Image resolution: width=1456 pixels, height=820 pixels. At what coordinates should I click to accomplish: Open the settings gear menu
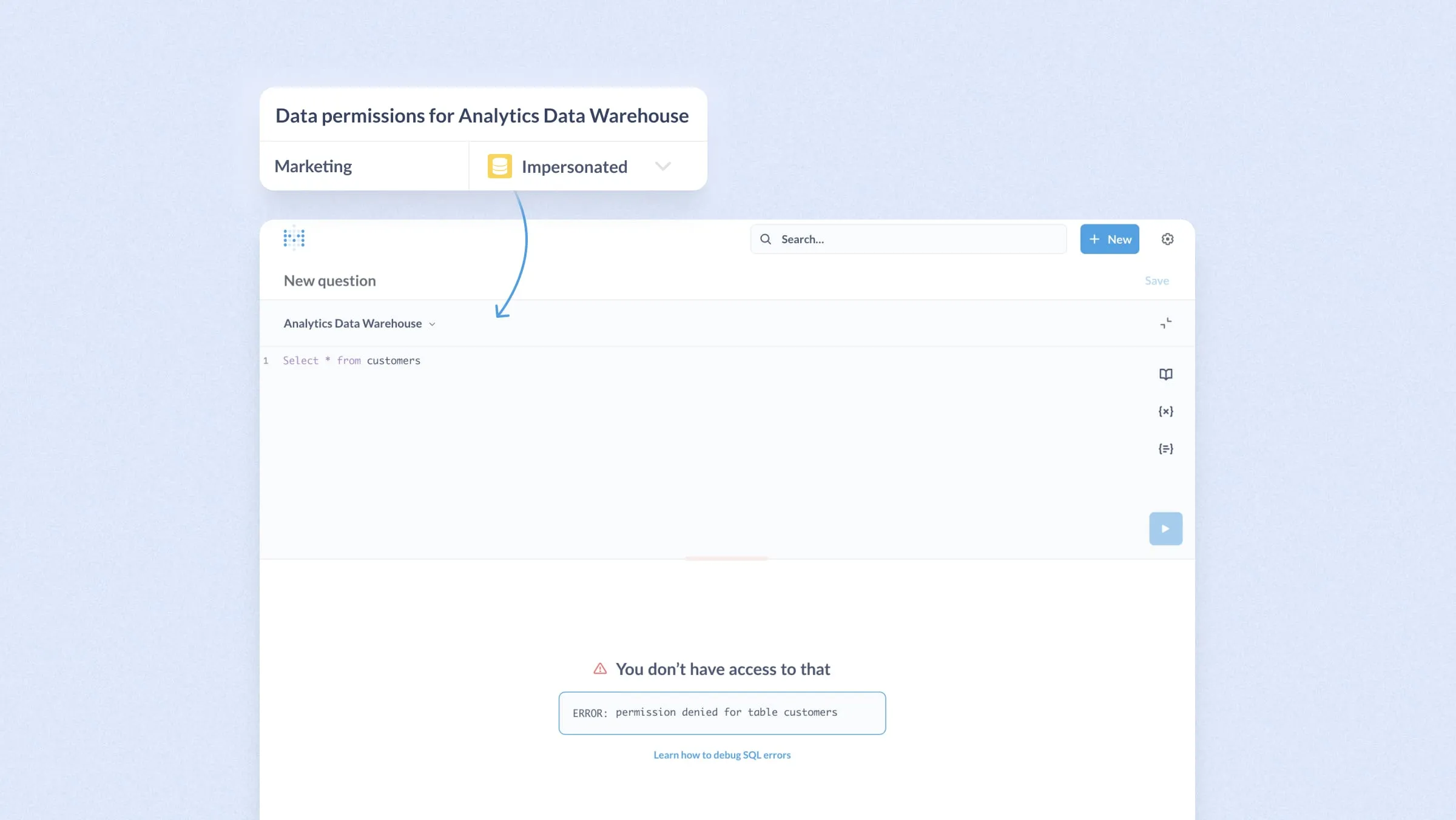[x=1167, y=239]
